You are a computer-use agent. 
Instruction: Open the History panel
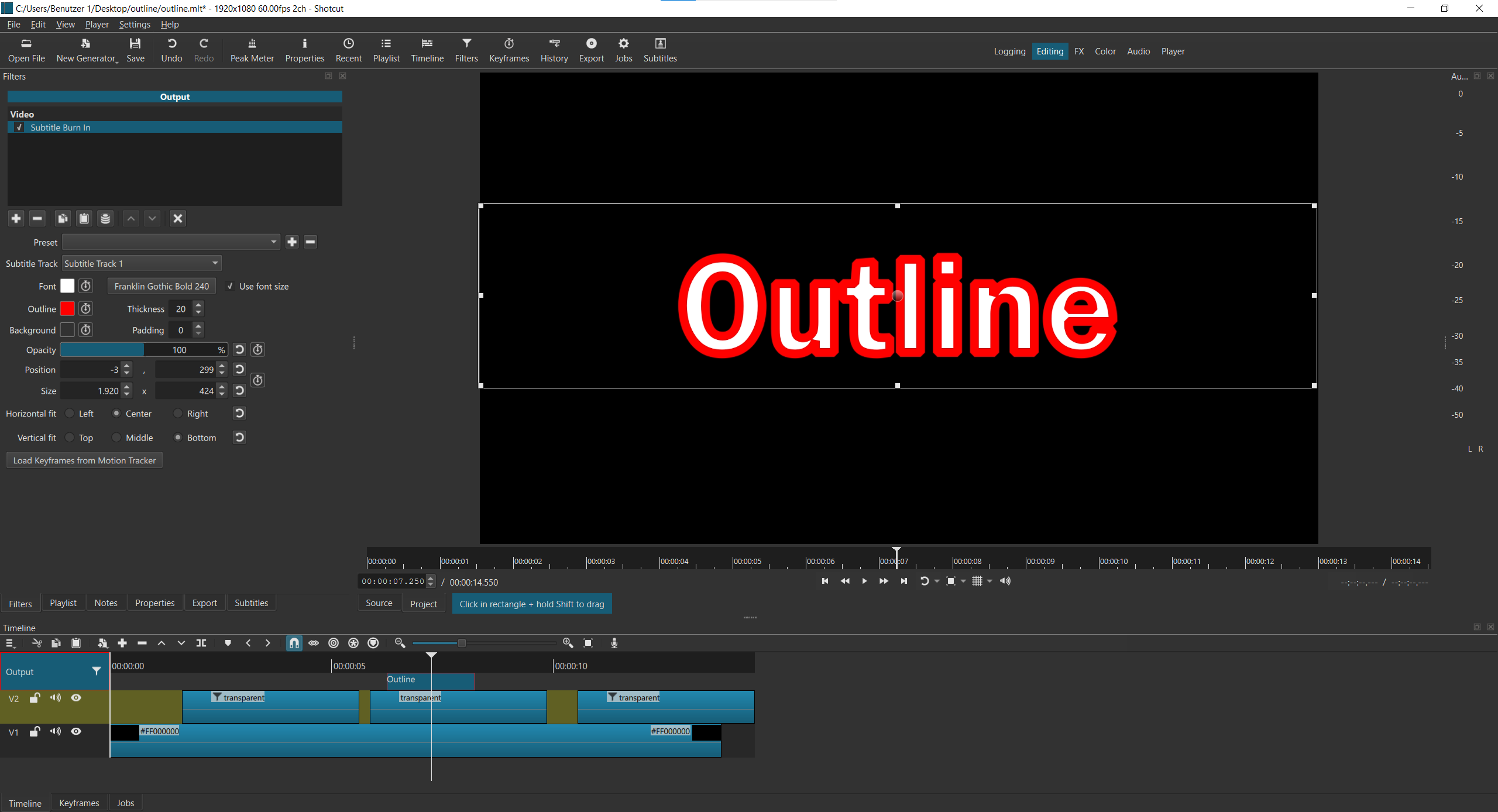coord(554,50)
